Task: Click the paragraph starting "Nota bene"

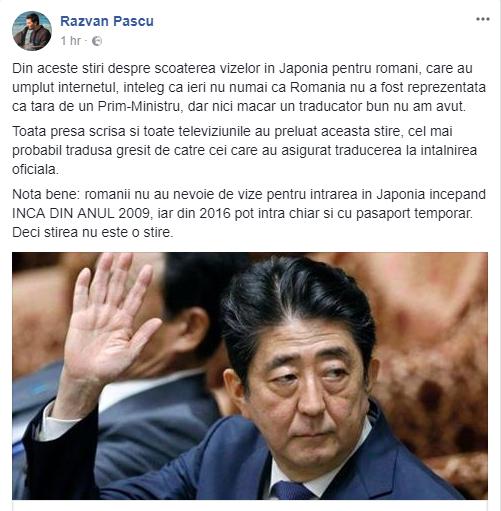Action: tap(249, 213)
